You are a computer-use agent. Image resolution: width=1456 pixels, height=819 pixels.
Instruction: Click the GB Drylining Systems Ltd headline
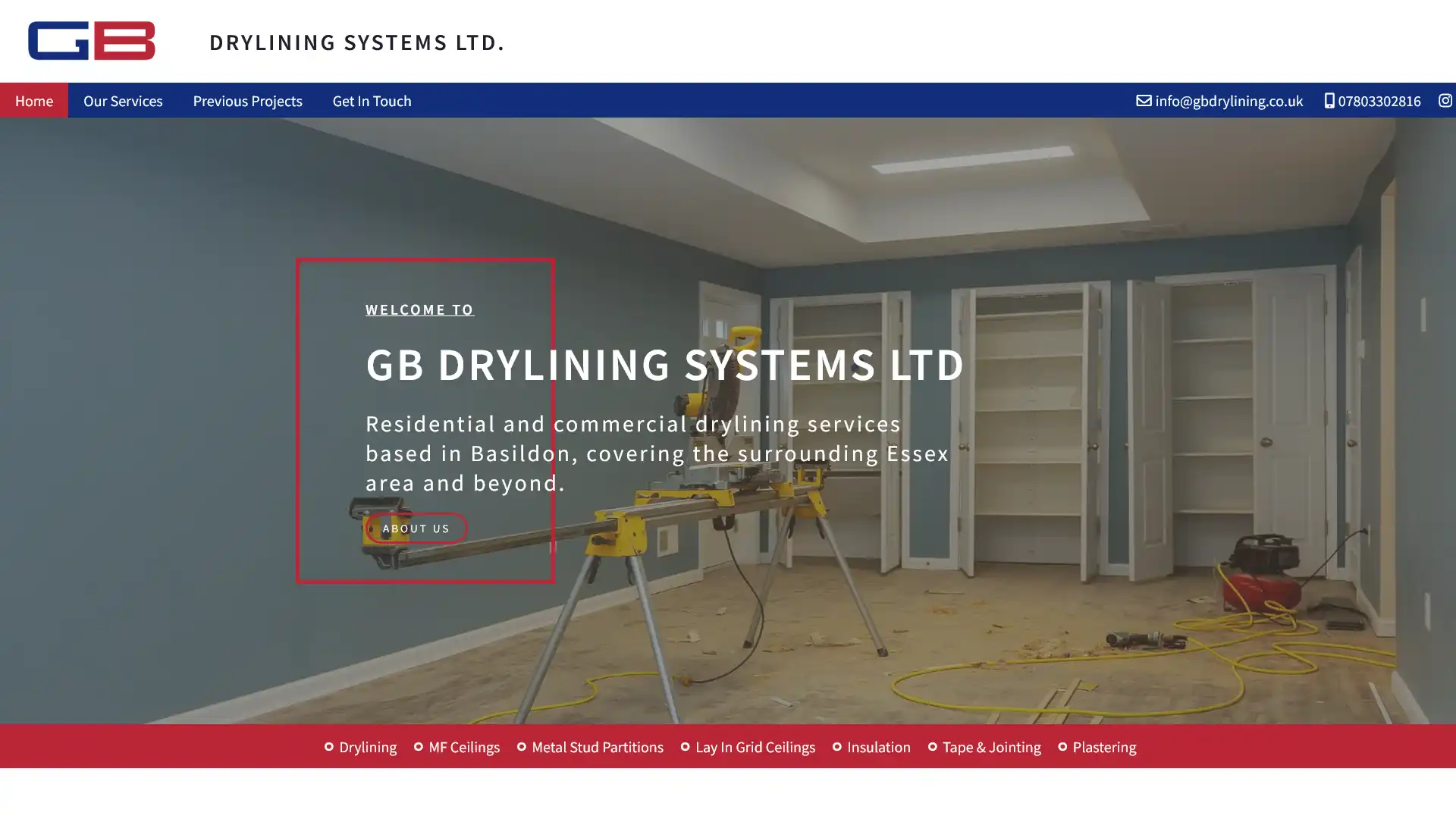point(664,364)
